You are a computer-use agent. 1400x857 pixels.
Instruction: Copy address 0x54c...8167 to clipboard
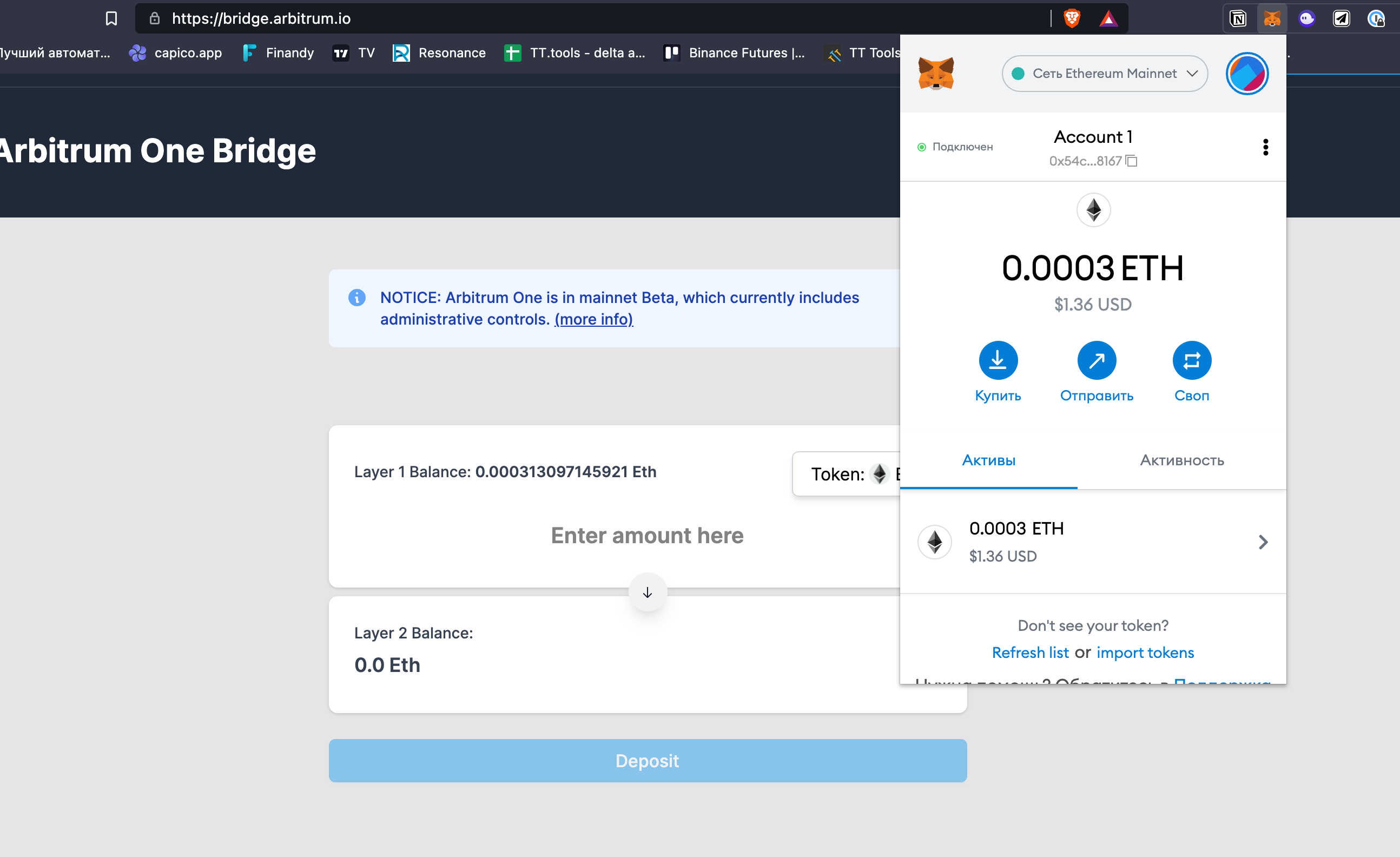click(x=1092, y=161)
